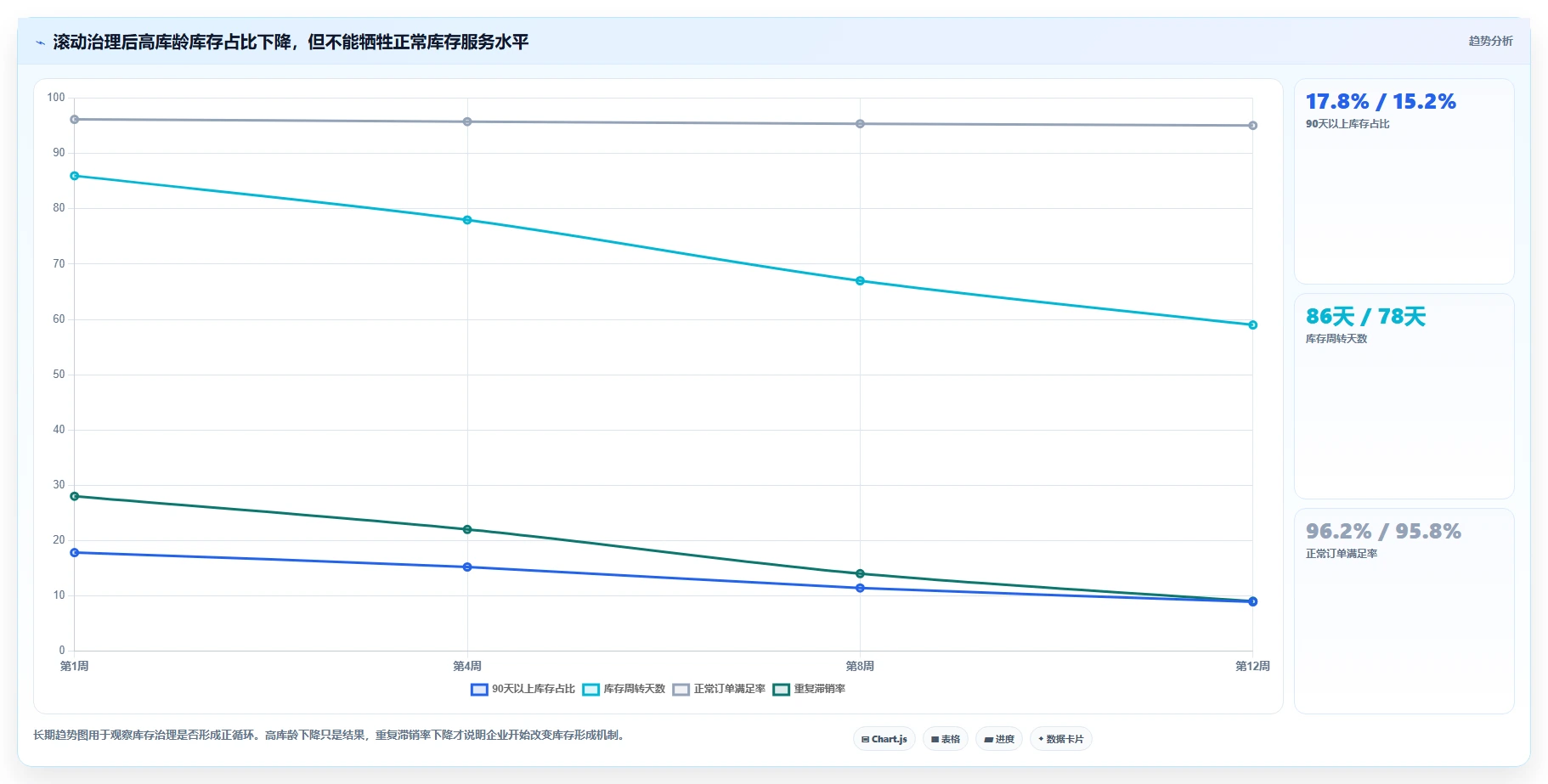Screen dimensions: 1548x784
Task: Click the 第4周 x-axis label
Action: [x=467, y=666]
